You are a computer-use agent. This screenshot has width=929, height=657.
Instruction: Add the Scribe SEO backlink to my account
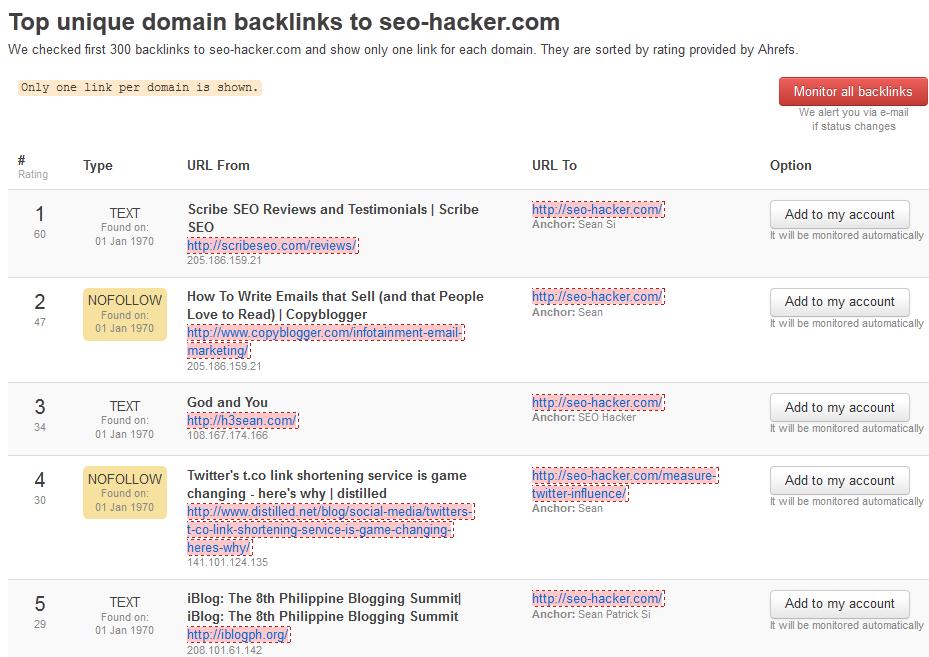point(839,214)
